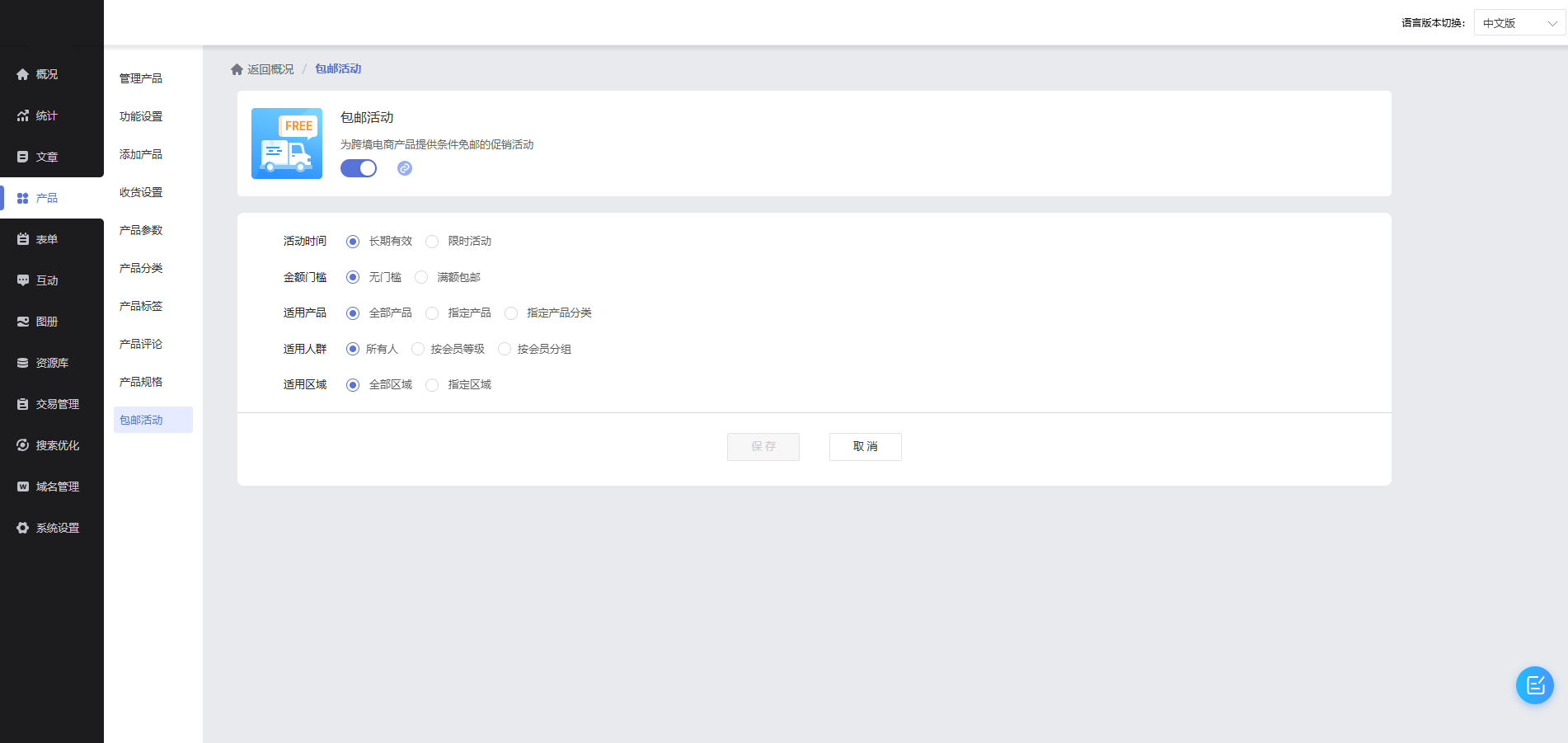Click the link icon beside the toggle
The width and height of the screenshot is (1568, 743).
405,168
